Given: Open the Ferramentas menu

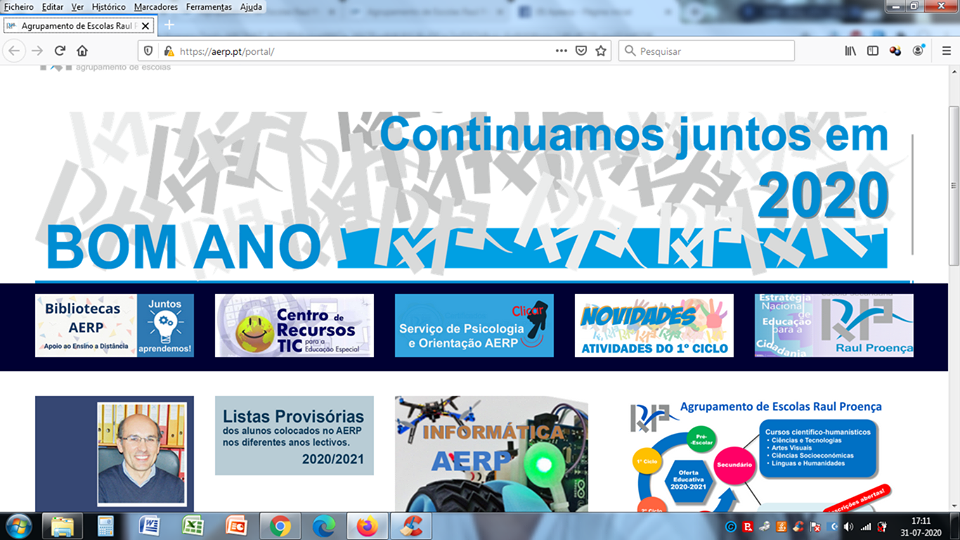Looking at the screenshot, I should click(x=209, y=7).
